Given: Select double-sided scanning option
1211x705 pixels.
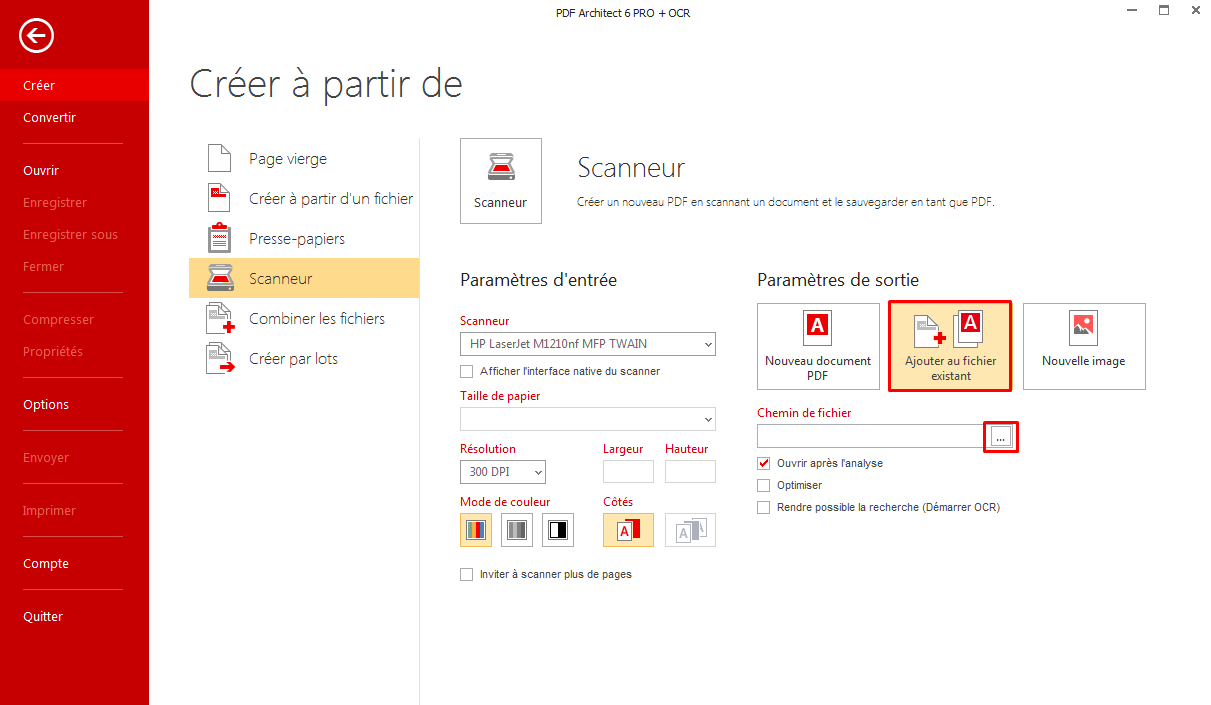Looking at the screenshot, I should [691, 530].
